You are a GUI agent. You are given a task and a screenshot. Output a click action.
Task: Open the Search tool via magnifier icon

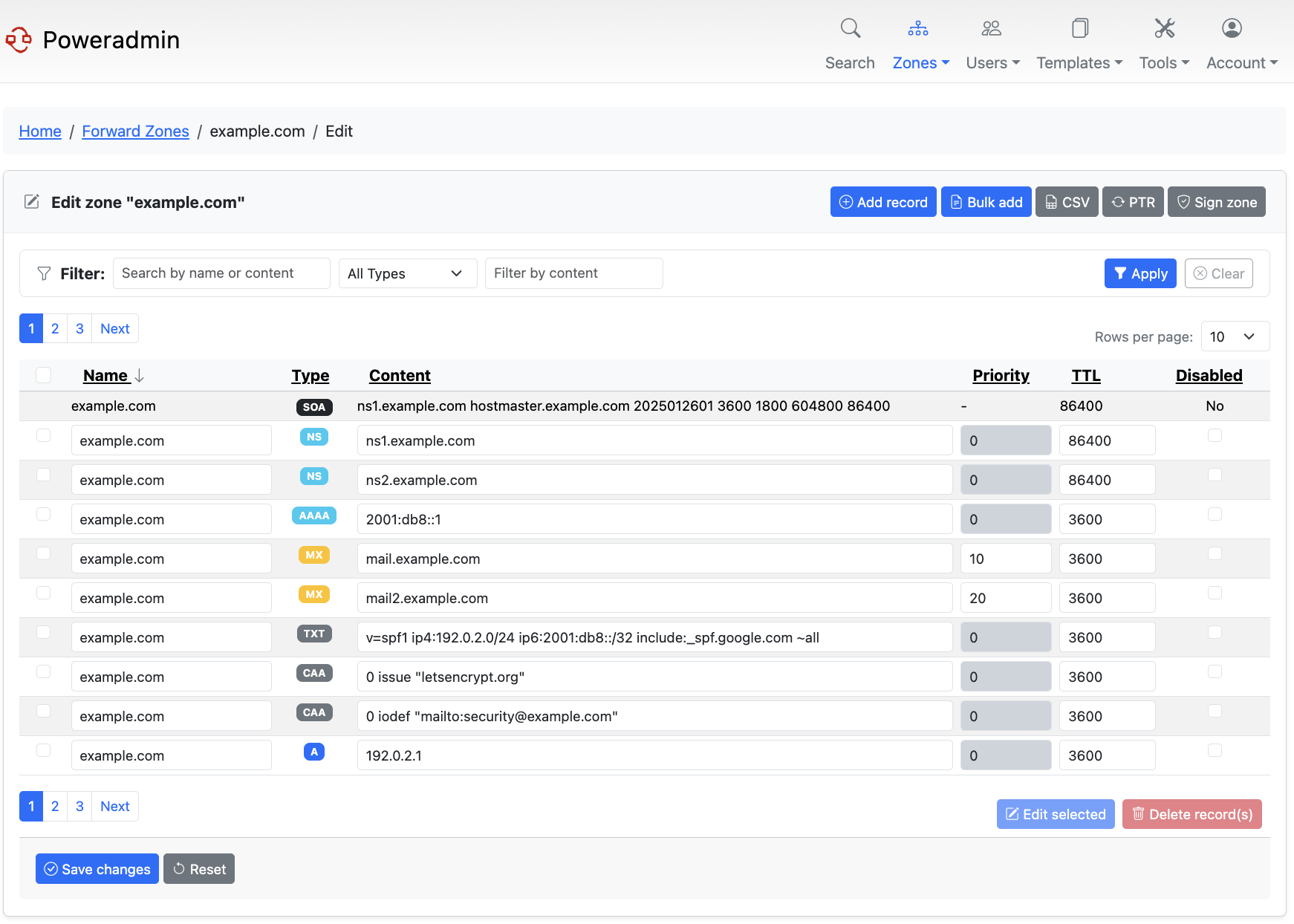pos(850,27)
